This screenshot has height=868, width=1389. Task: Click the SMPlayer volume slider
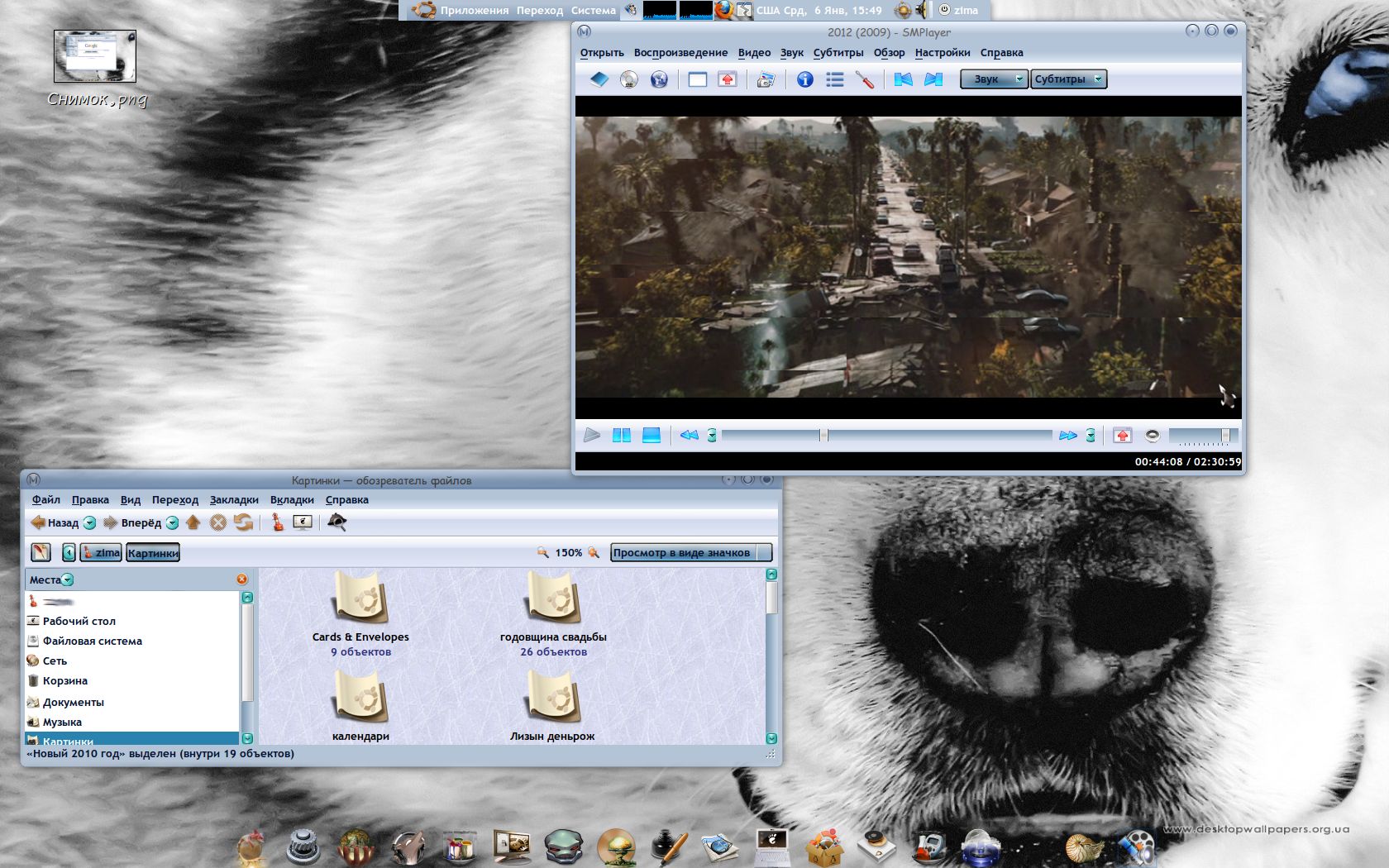pos(1203,435)
